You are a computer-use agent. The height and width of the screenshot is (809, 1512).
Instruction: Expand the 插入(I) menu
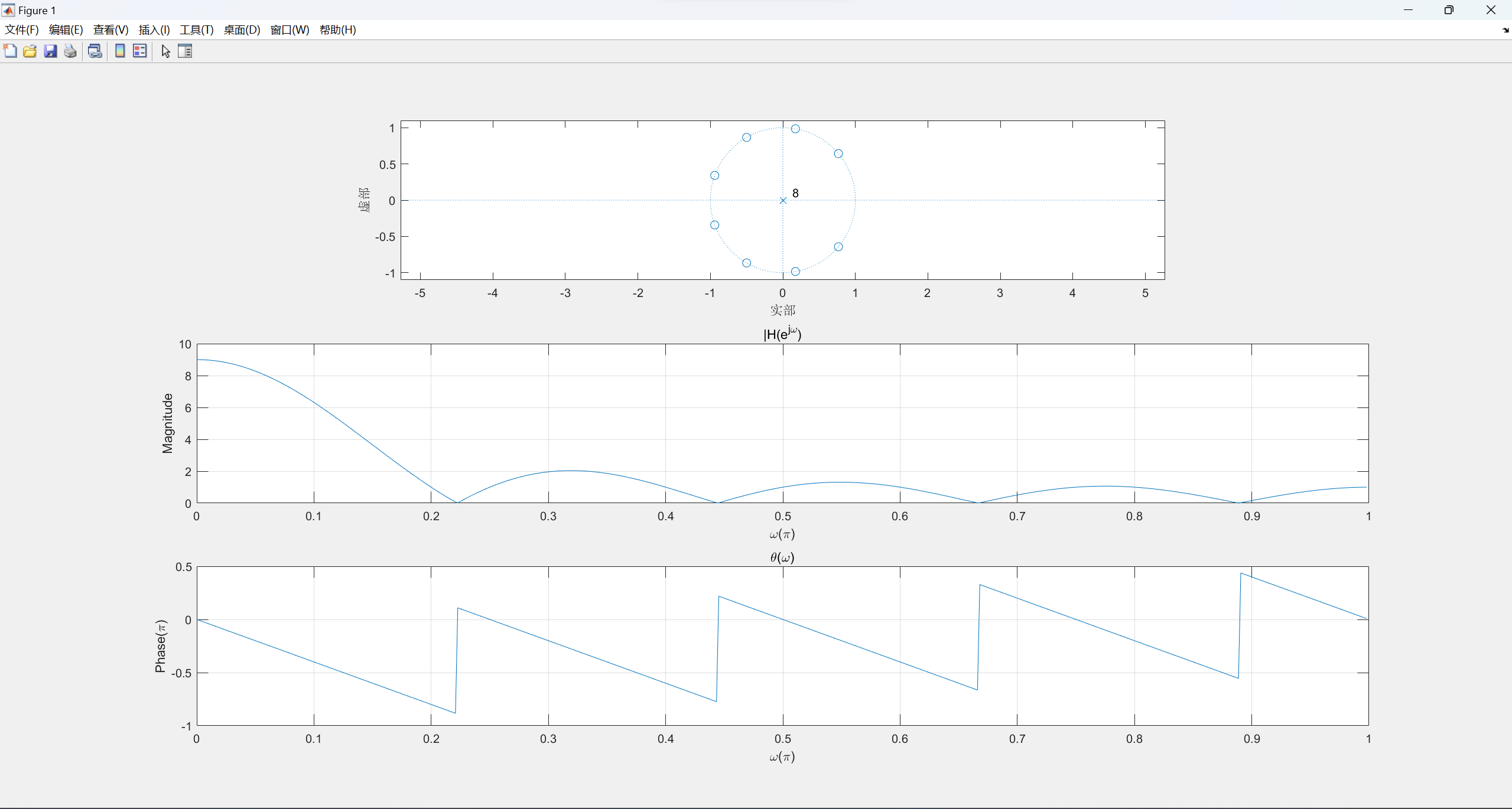pyautogui.click(x=154, y=30)
